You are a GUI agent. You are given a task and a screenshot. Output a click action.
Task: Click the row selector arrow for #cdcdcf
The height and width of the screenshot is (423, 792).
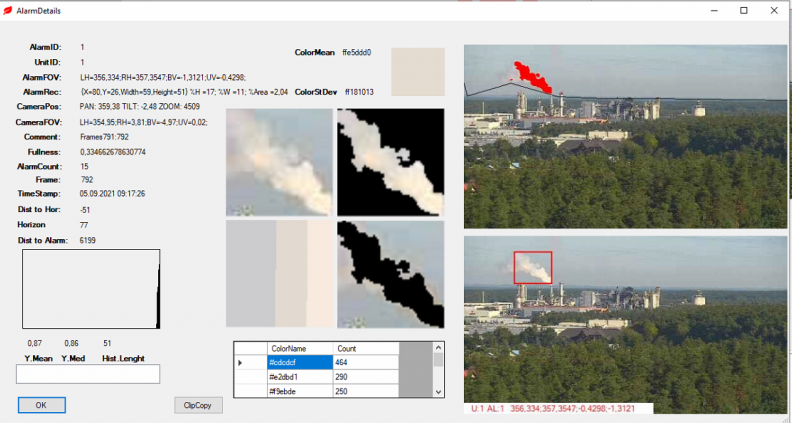[251, 362]
